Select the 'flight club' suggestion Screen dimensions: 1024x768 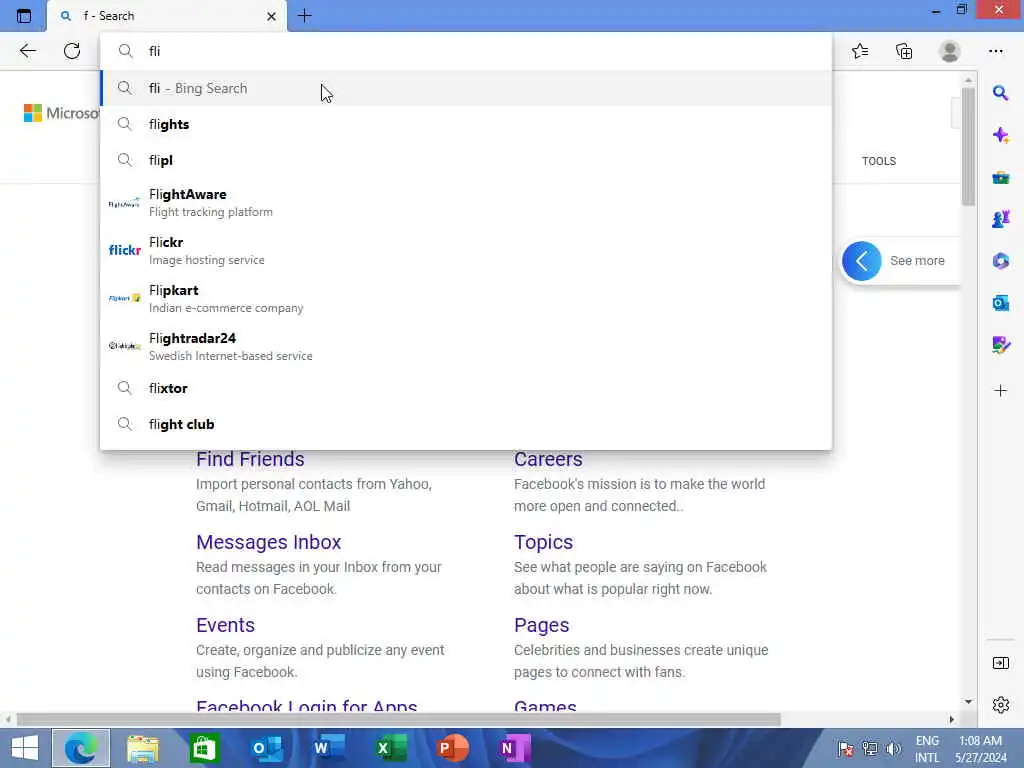(466, 424)
